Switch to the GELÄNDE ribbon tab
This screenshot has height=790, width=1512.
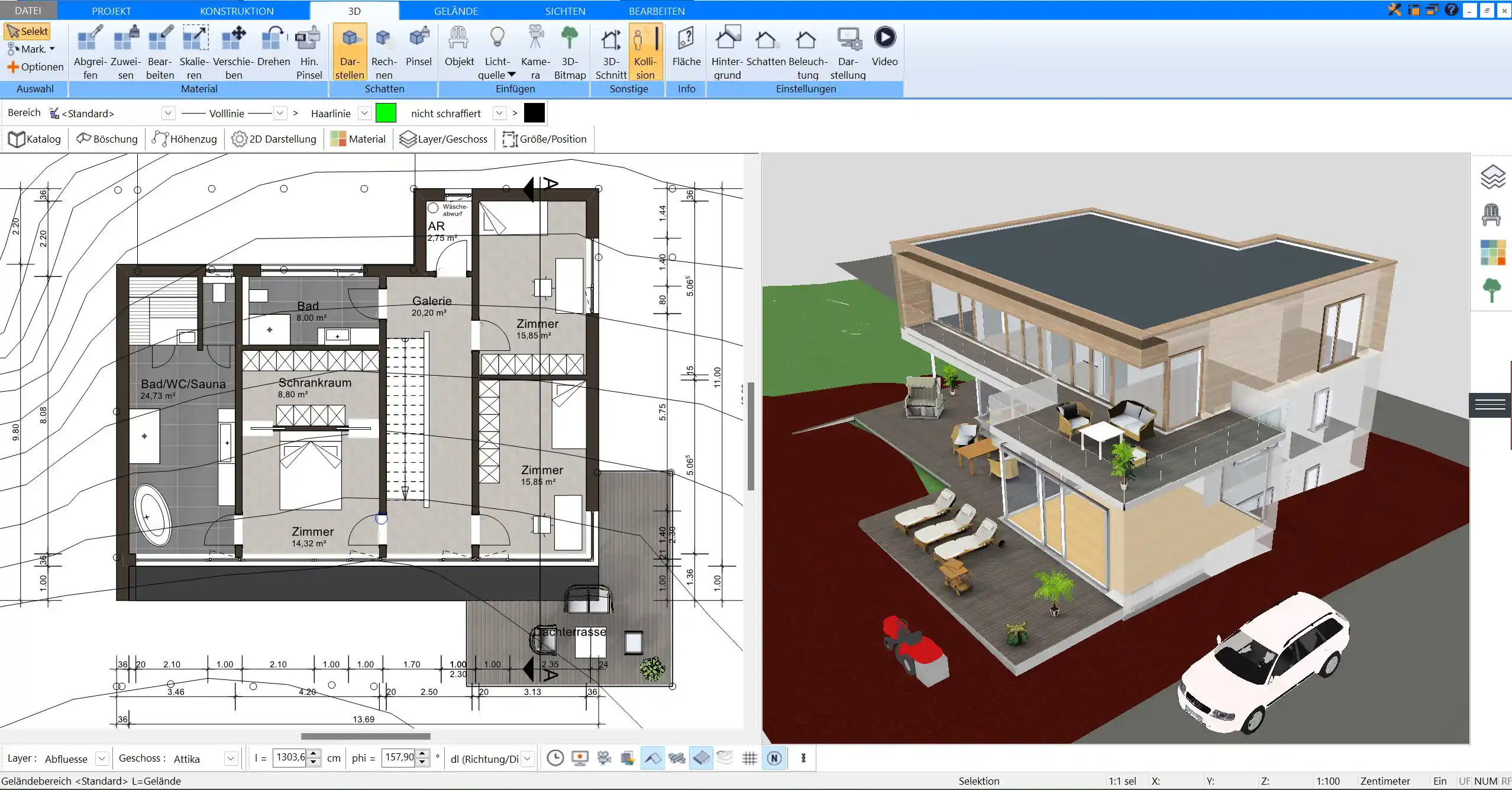(x=455, y=11)
